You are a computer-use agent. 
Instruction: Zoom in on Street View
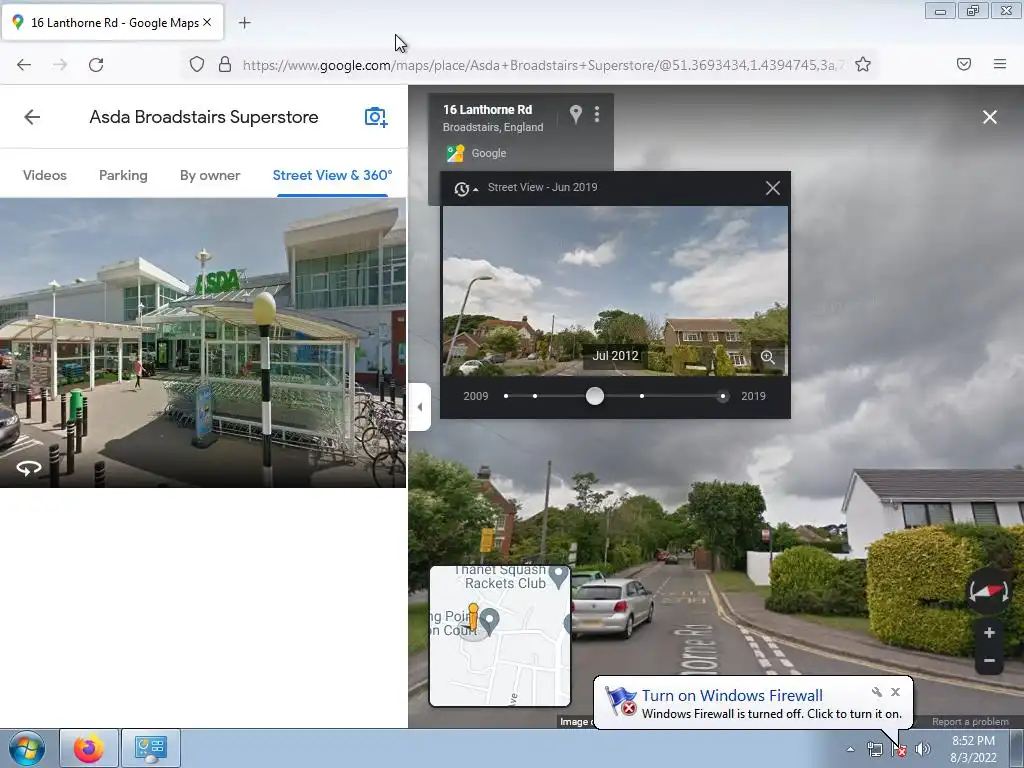pos(989,632)
